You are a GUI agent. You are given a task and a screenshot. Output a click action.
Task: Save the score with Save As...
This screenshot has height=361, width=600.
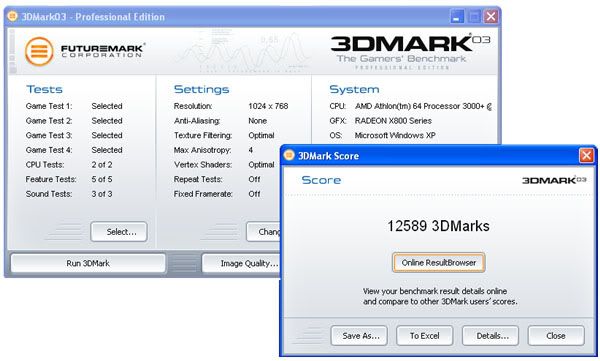359,336
